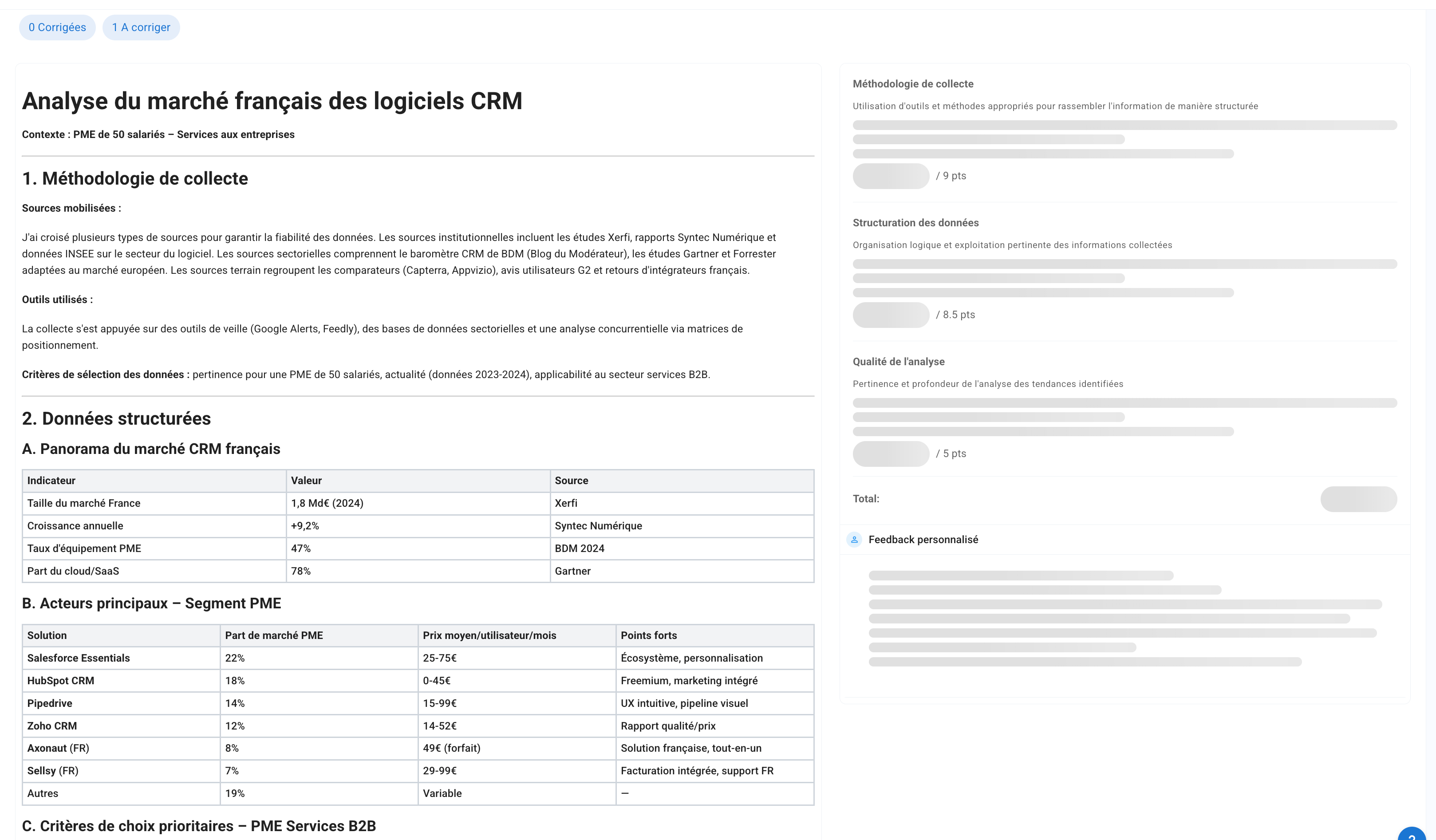
Task: Click the "Qualité de l'analyse" rubric criterion title
Action: (x=898, y=362)
